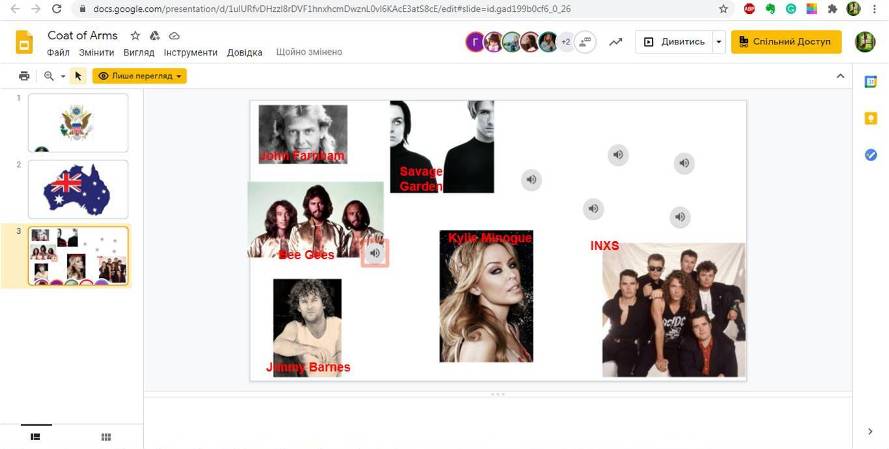Click the browser address bar URL
889x449 pixels.
332,9
